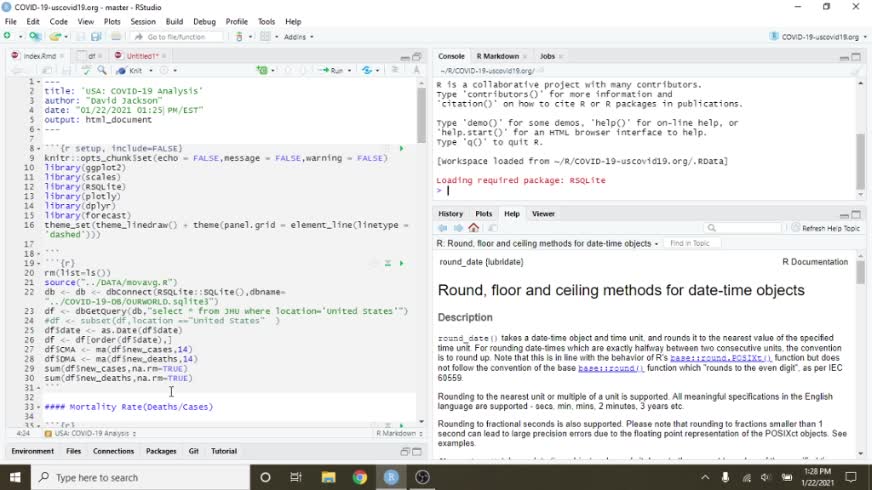872x490 pixels.
Task: Click the workspace panes layout icon
Action: point(265,37)
